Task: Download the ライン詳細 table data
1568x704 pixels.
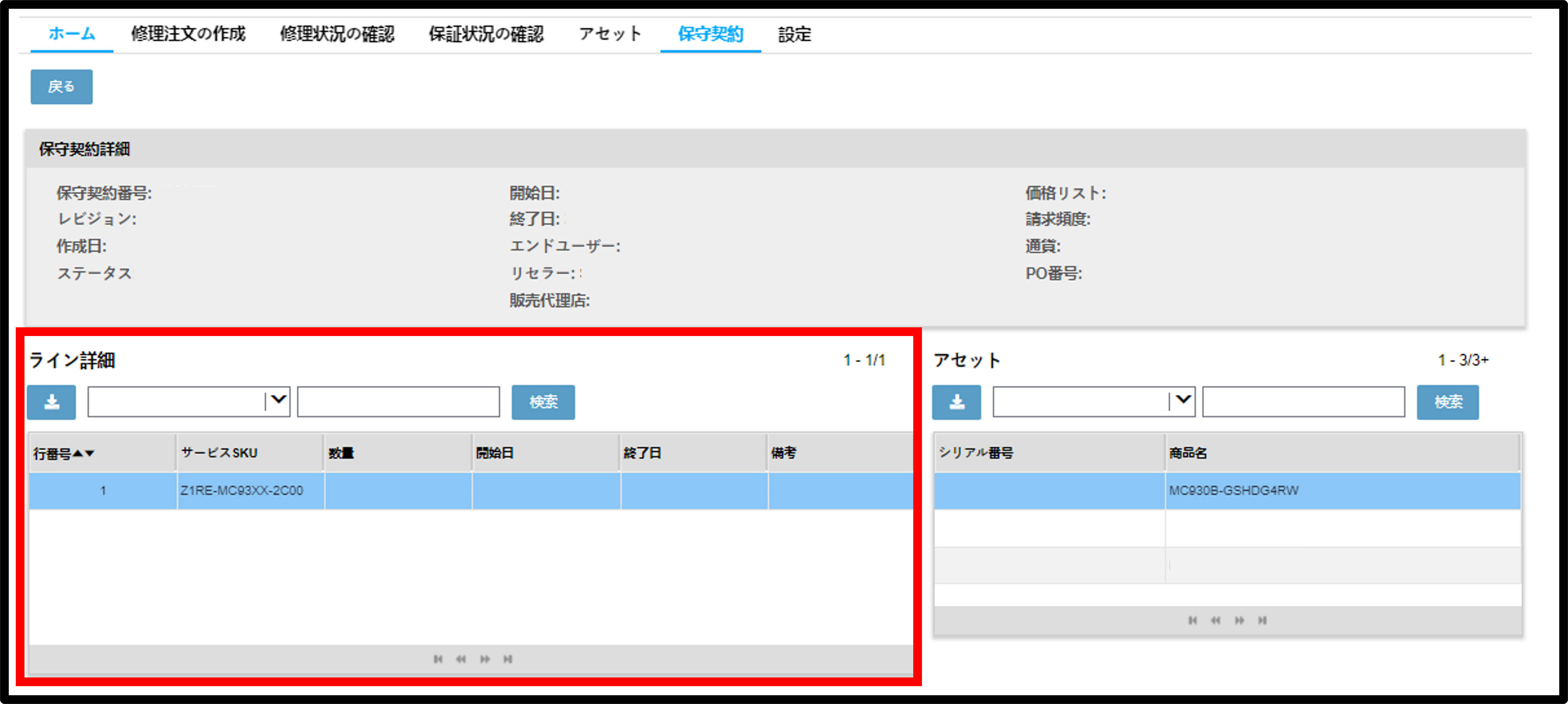Action: (52, 402)
